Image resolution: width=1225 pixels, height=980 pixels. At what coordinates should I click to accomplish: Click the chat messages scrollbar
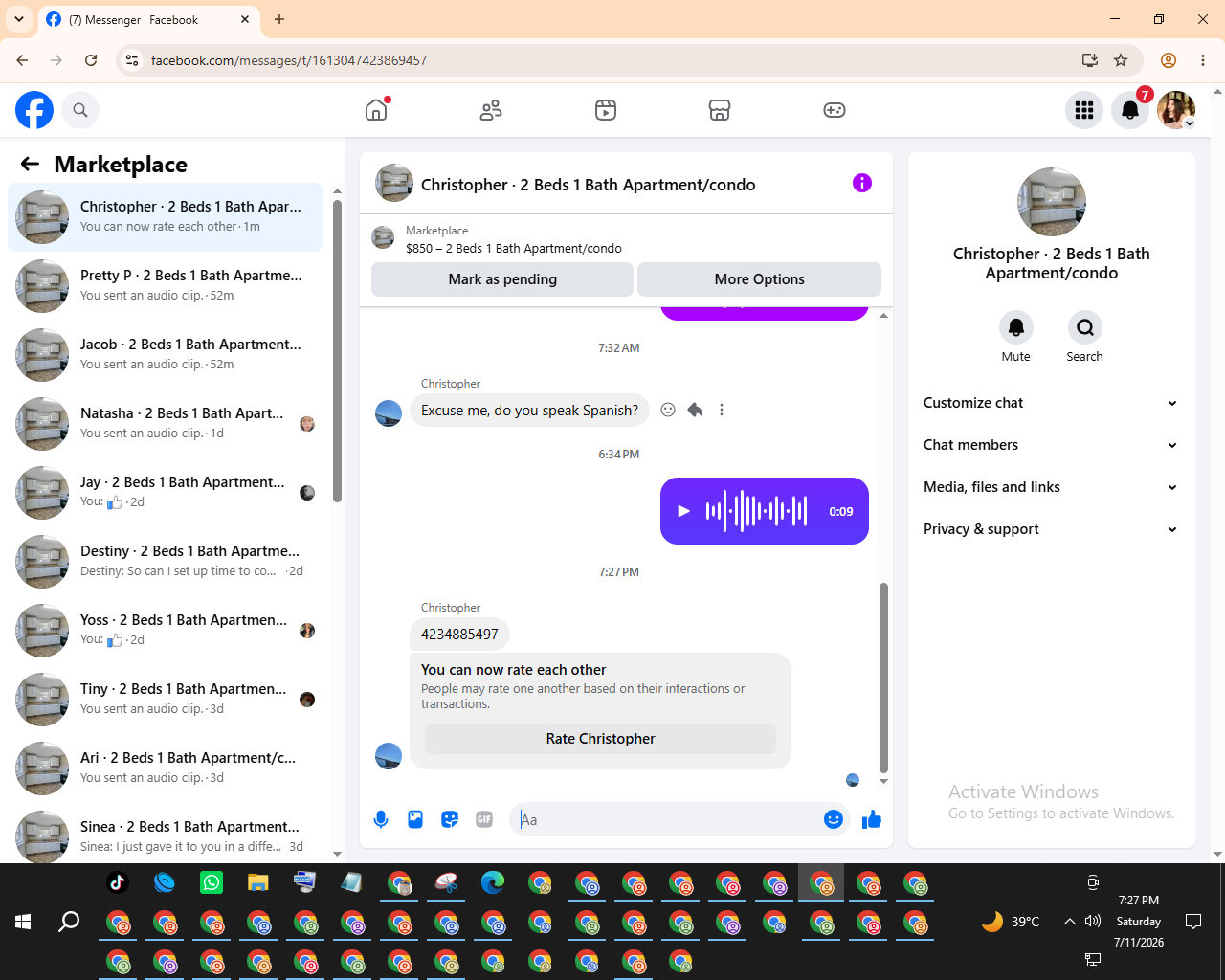883,676
